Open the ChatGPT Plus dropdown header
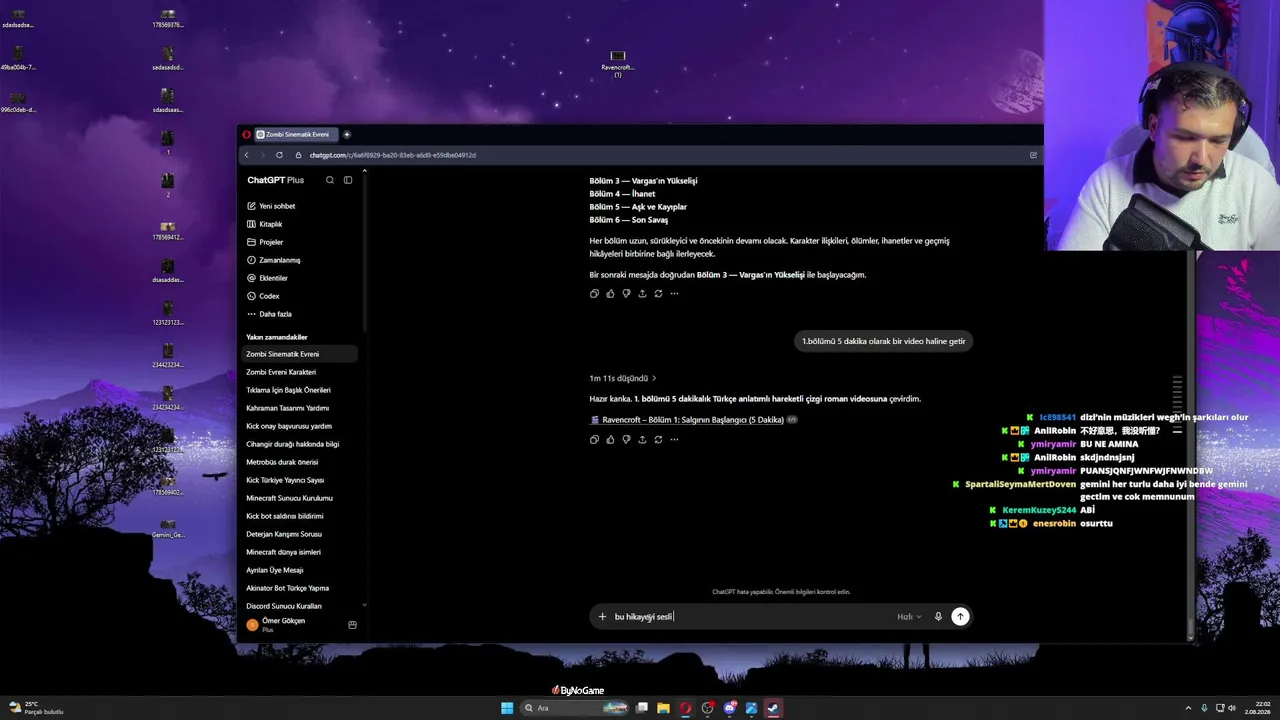 276,180
